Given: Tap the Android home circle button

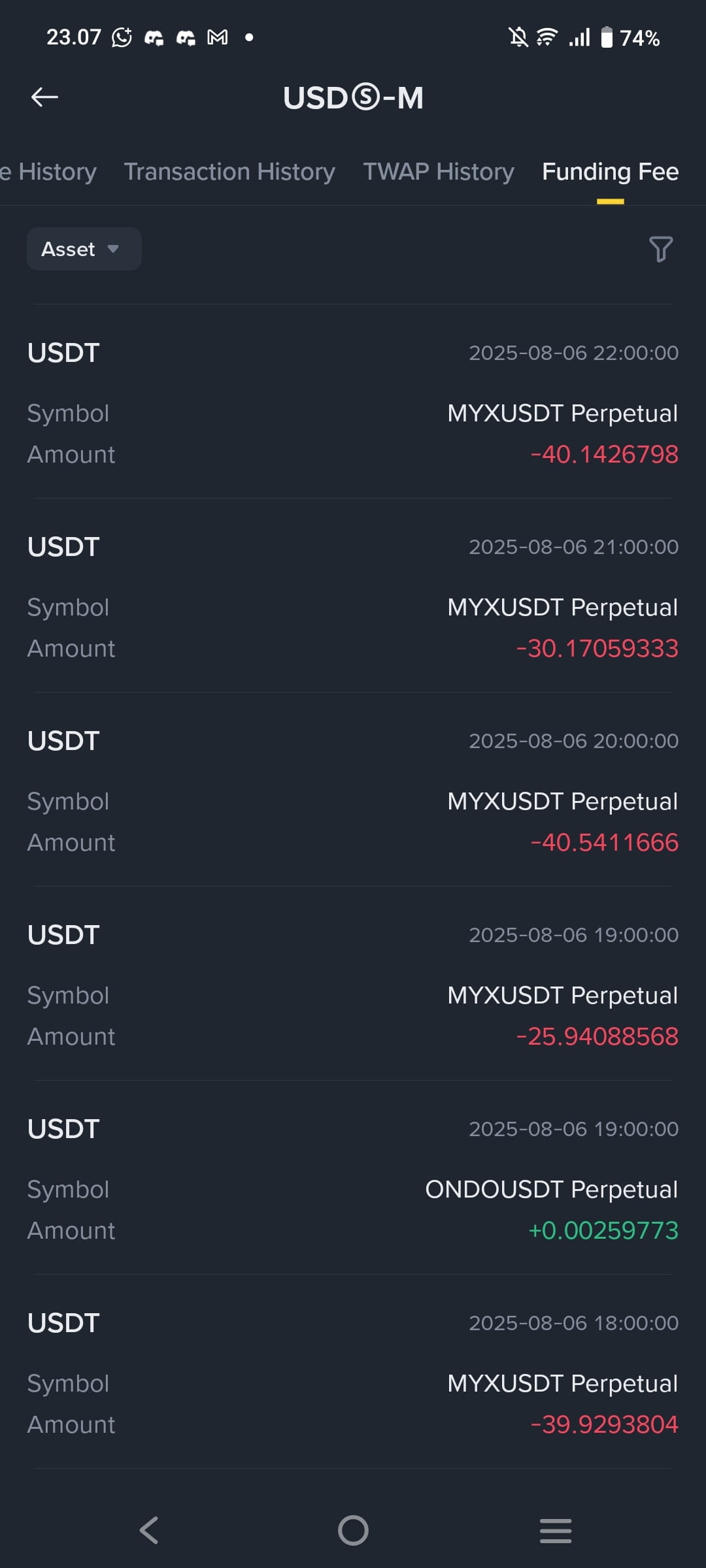Looking at the screenshot, I should tap(353, 1530).
